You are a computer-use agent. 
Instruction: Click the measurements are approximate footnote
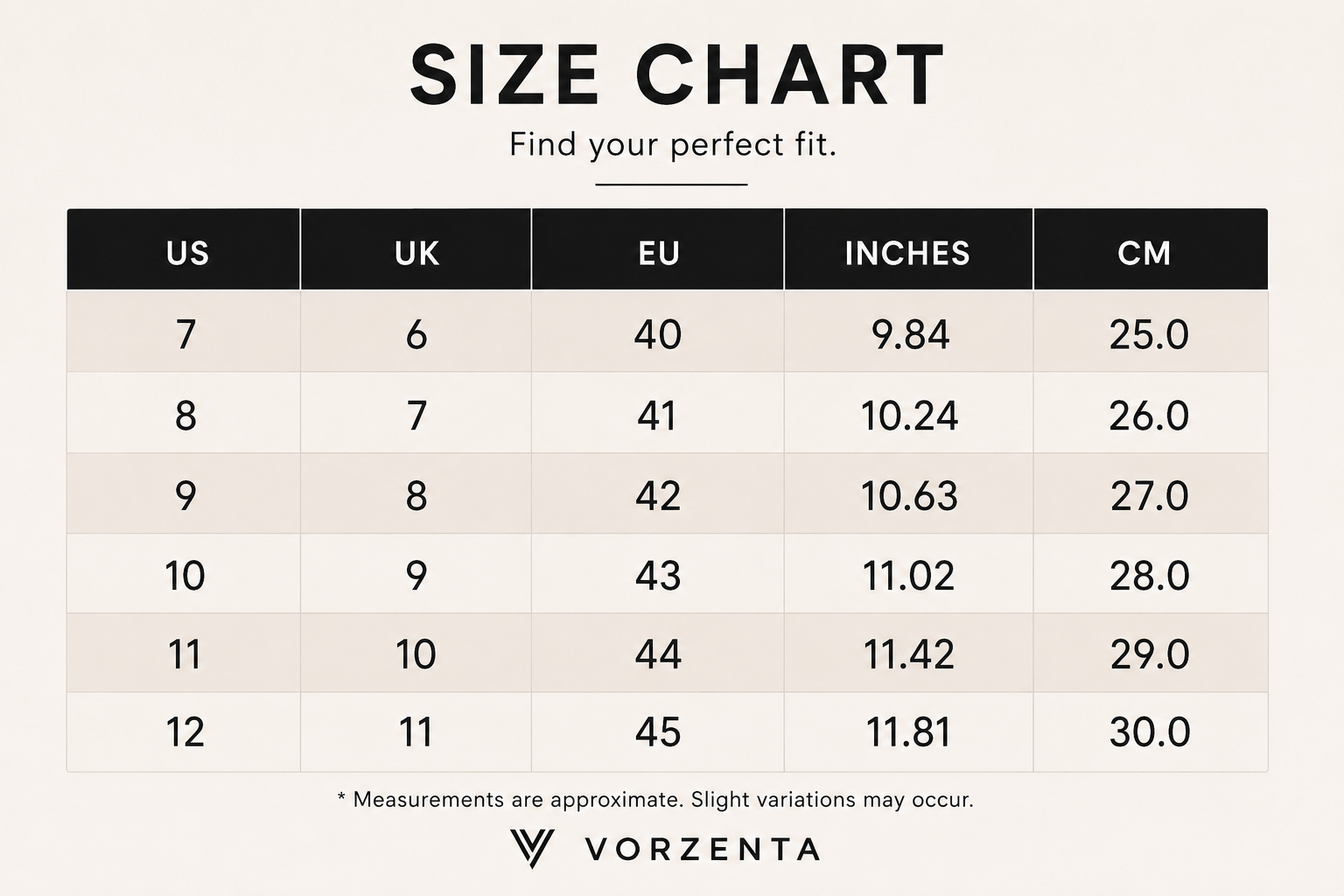(x=655, y=800)
